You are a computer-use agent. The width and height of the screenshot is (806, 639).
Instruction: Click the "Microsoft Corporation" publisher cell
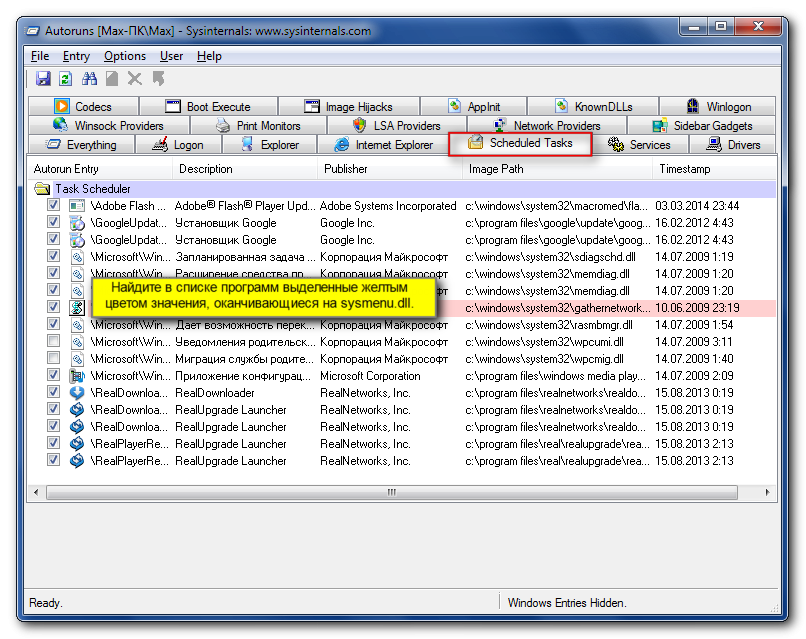pos(370,376)
